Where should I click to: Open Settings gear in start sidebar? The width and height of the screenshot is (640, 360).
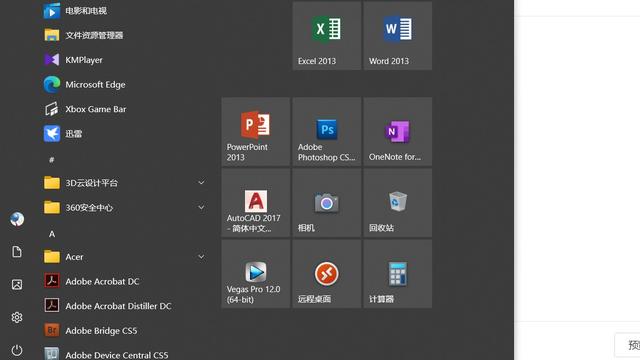coord(17,317)
